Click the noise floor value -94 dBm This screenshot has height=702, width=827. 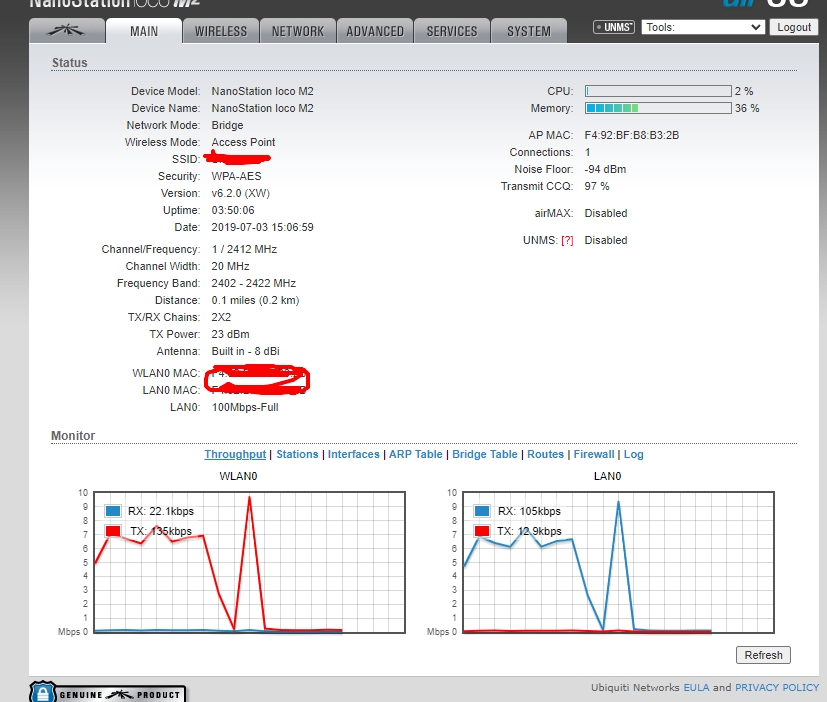point(605,169)
